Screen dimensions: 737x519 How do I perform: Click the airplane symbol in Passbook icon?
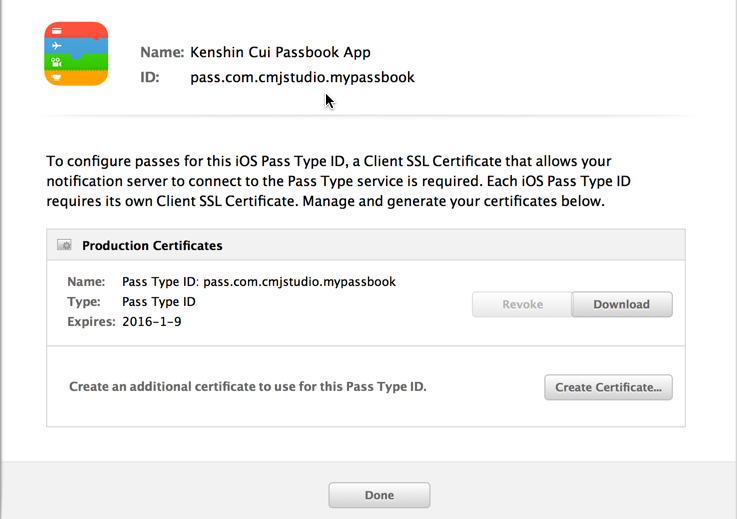point(57,46)
